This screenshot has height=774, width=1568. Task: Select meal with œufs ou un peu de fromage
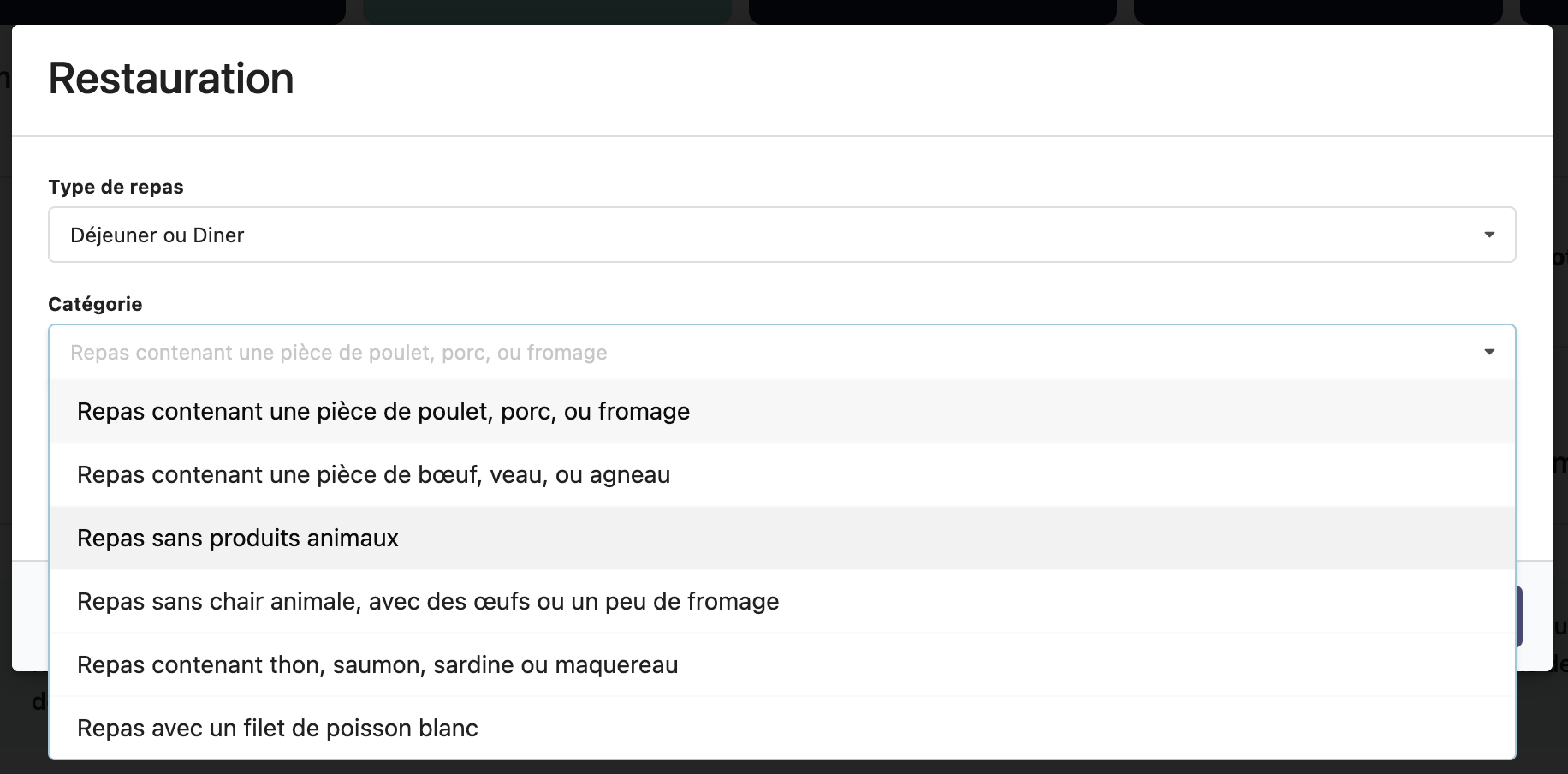point(428,601)
